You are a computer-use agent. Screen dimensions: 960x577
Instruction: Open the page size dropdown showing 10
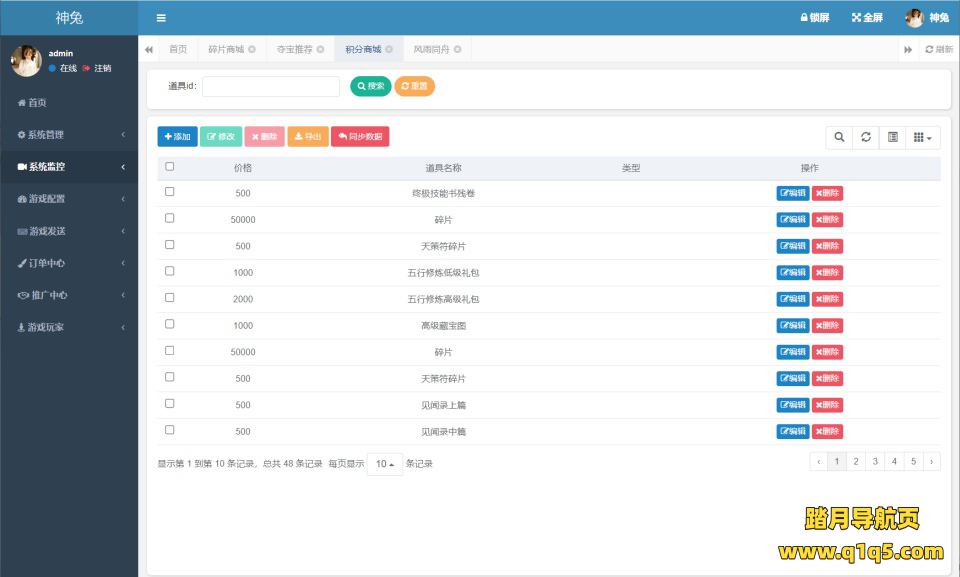pyautogui.click(x=384, y=464)
